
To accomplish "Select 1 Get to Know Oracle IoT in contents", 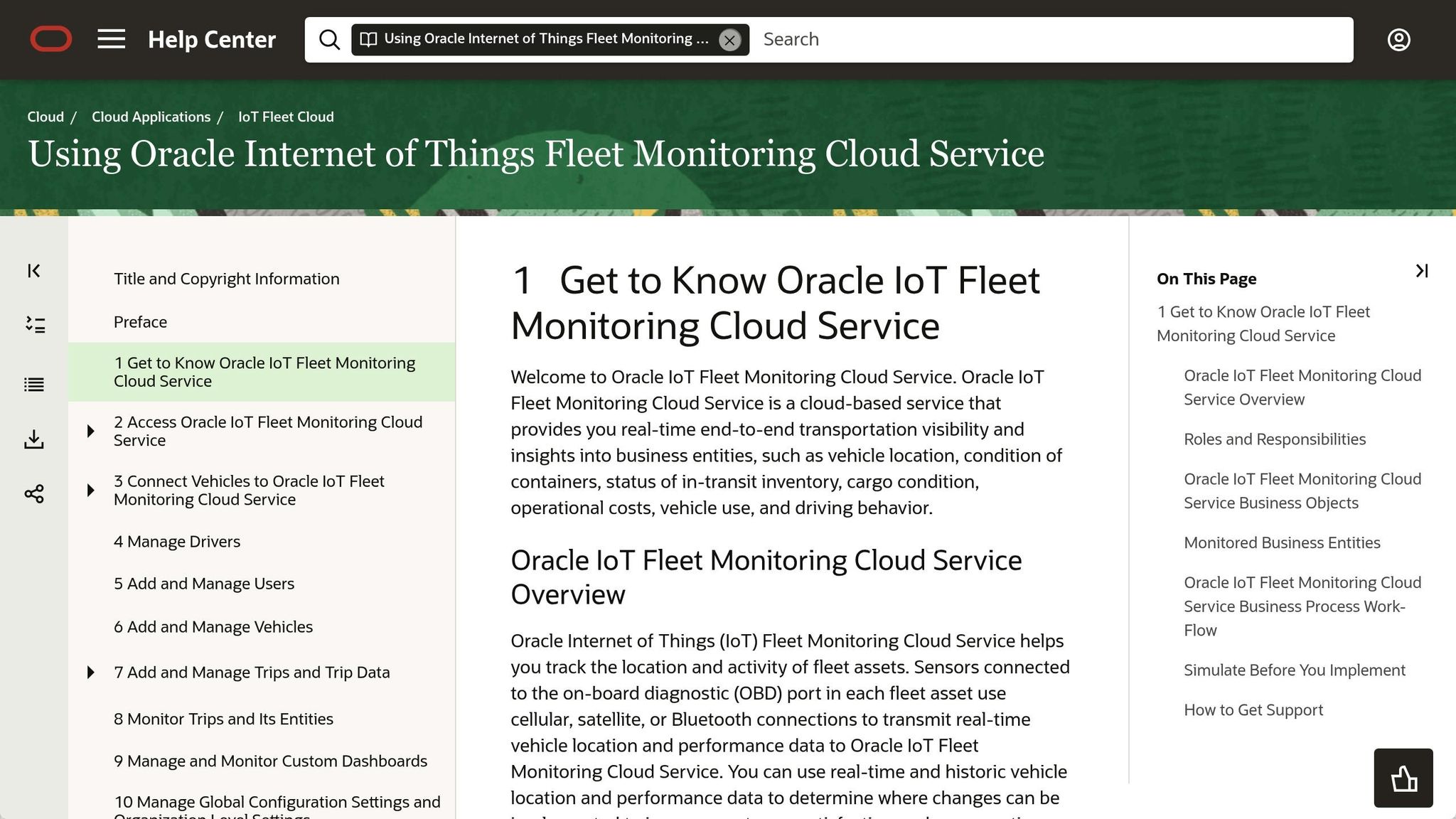I will [x=262, y=372].
